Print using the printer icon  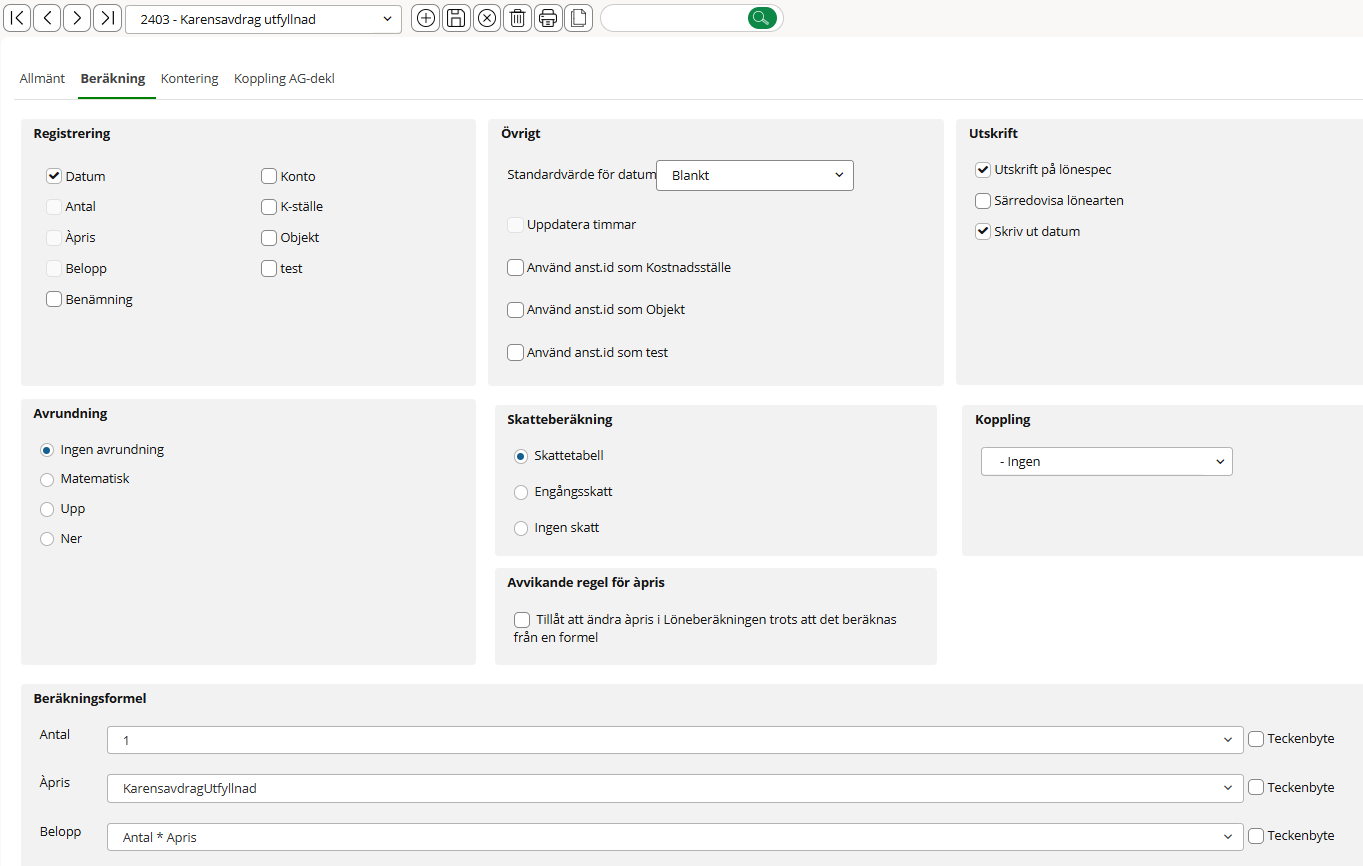tap(548, 18)
